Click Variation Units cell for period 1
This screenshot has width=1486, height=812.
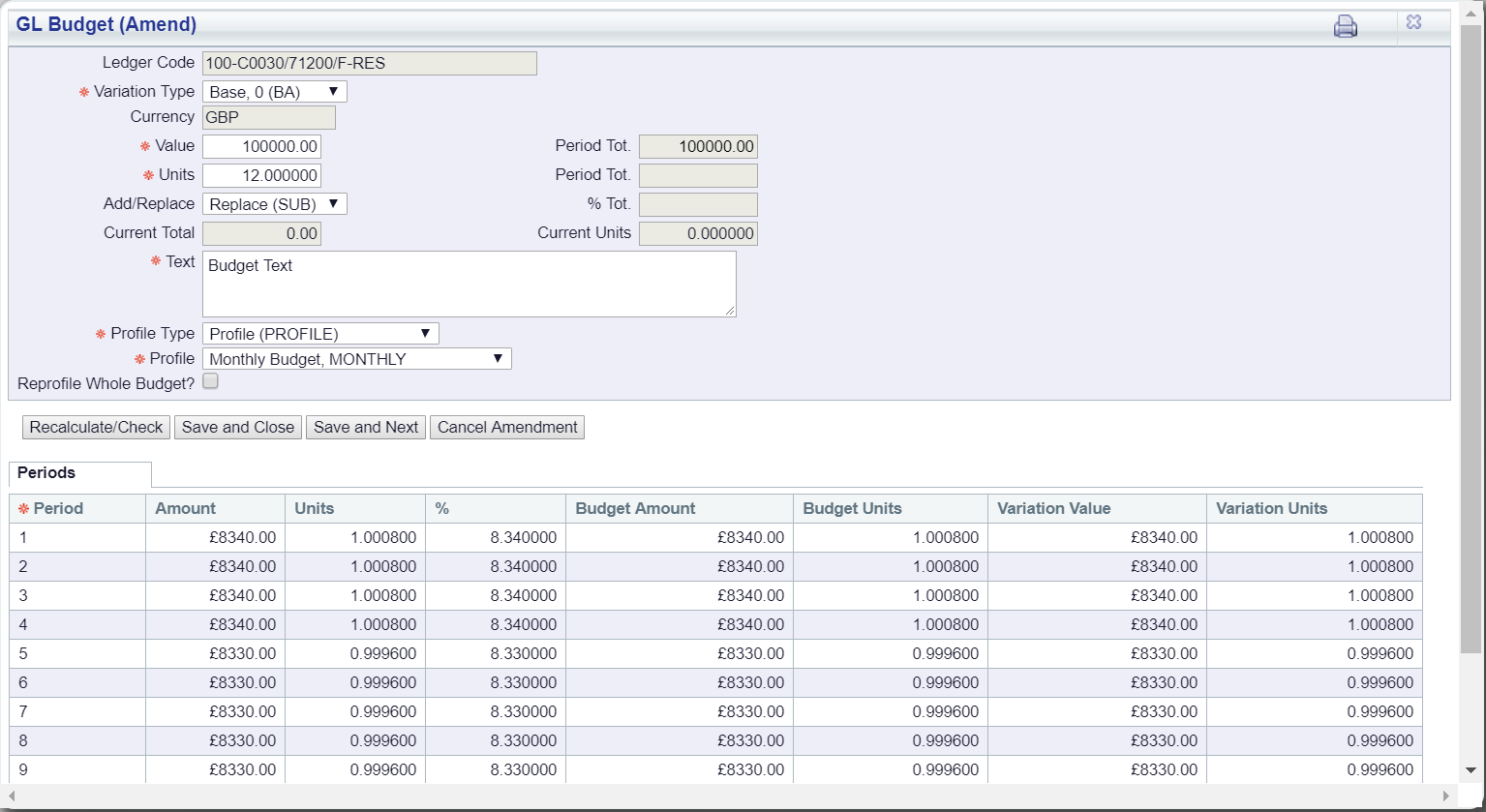click(1315, 537)
